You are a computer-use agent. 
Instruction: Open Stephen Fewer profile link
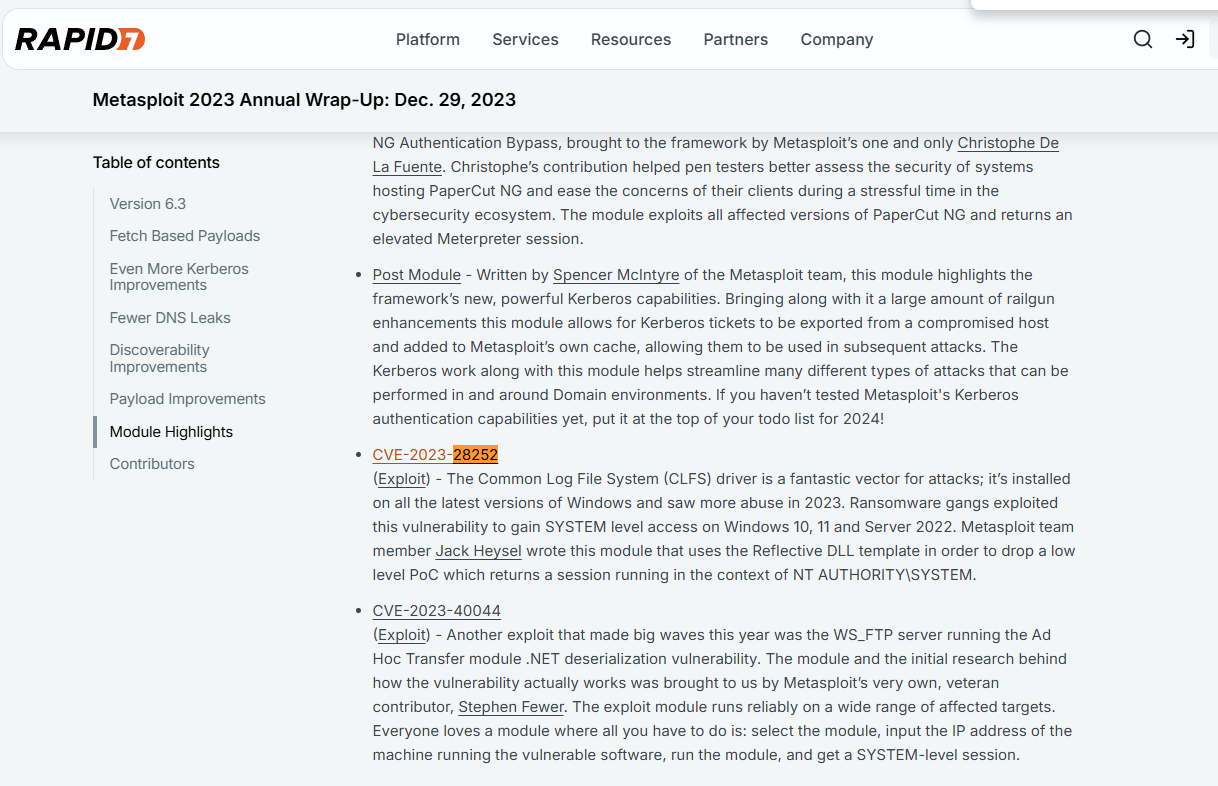point(512,707)
